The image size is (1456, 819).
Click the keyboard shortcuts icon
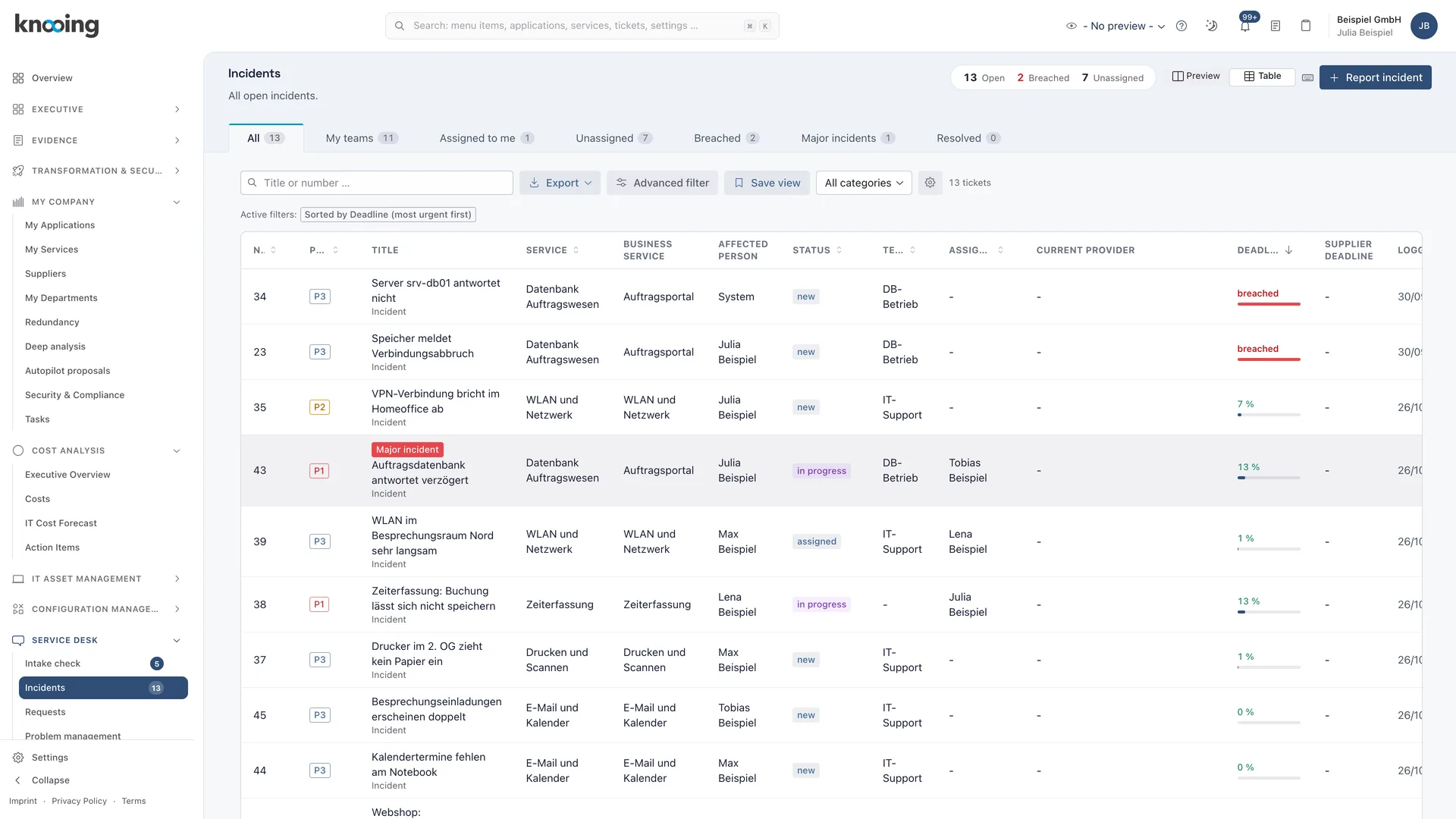1307,77
